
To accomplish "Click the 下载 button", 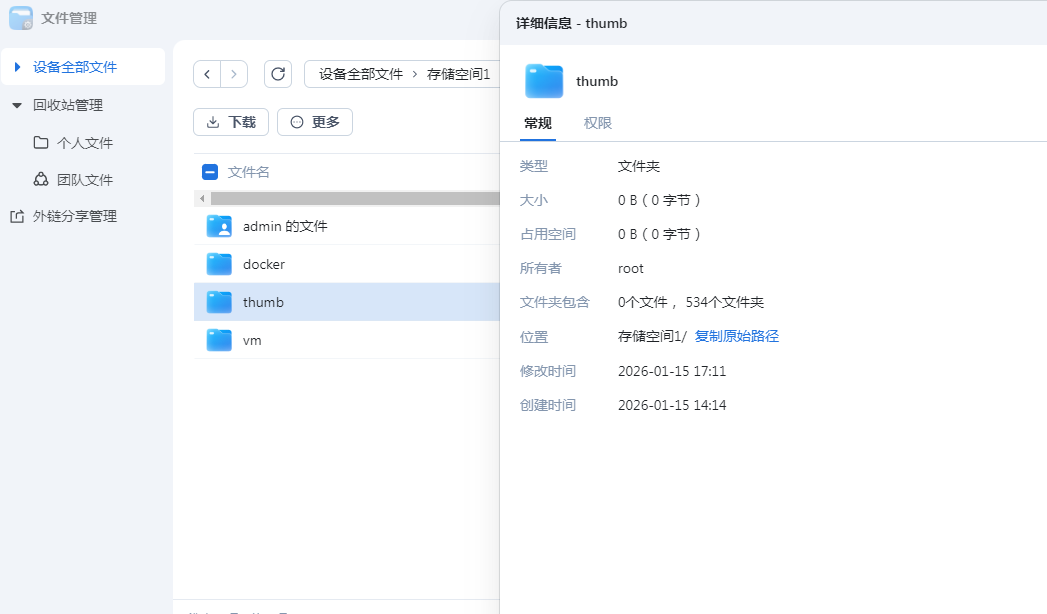I will (231, 122).
